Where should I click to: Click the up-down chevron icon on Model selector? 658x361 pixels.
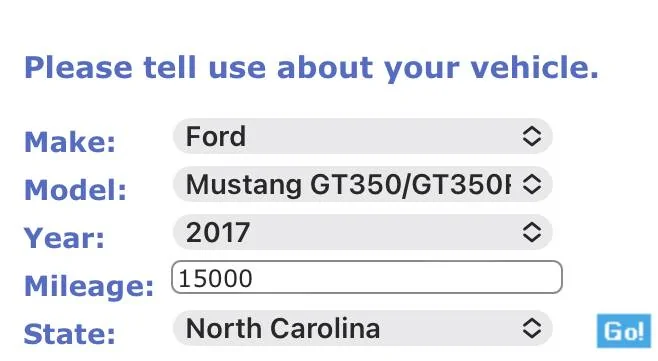[x=532, y=184]
